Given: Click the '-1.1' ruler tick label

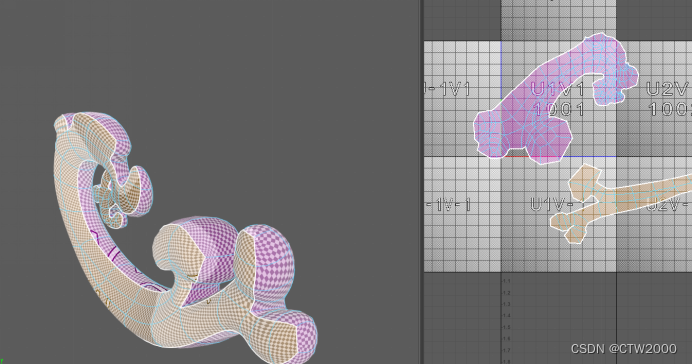Looking at the screenshot, I should 506,281.
